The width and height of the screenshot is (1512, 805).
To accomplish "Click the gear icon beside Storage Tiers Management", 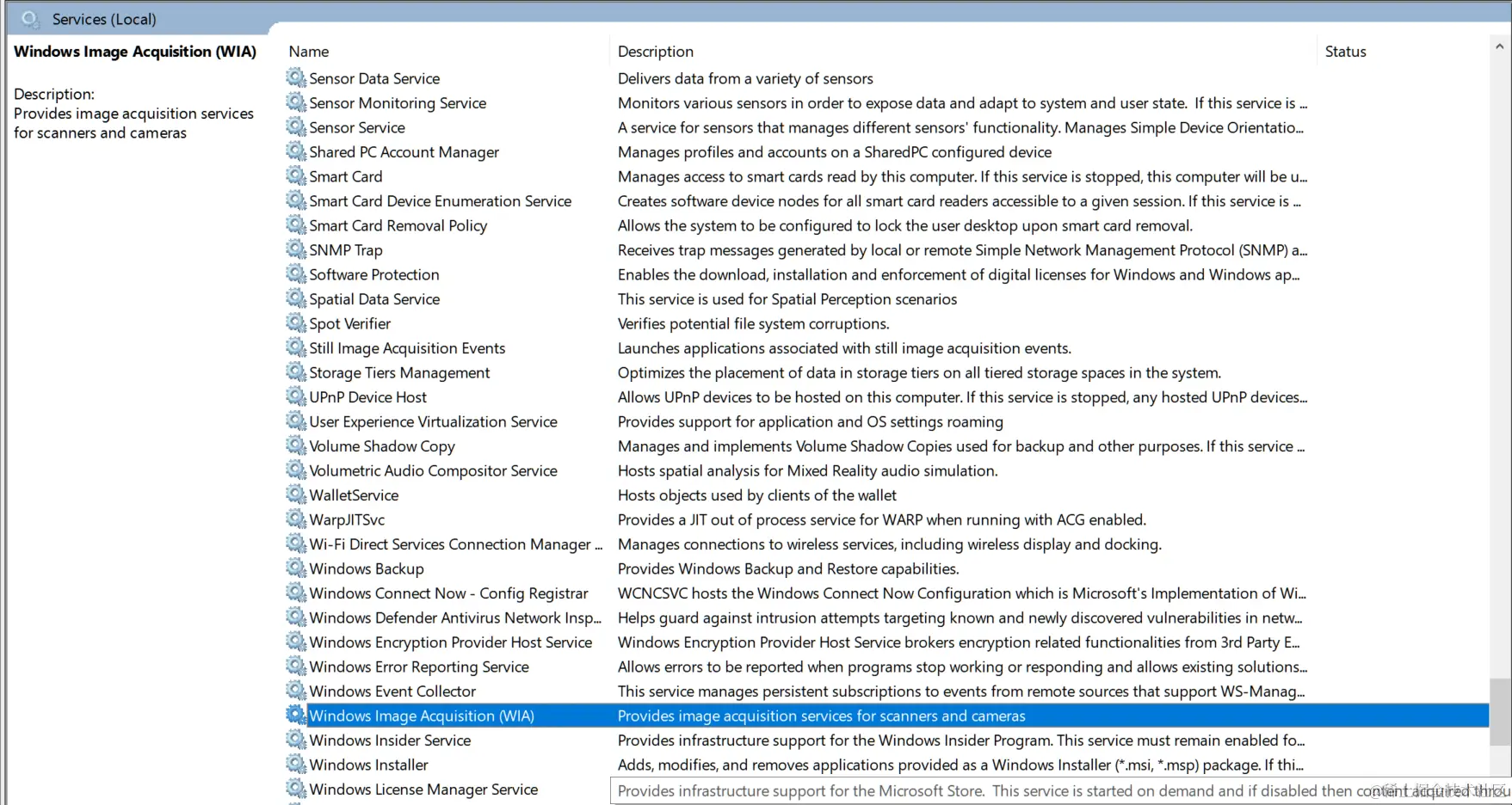I will tap(296, 372).
